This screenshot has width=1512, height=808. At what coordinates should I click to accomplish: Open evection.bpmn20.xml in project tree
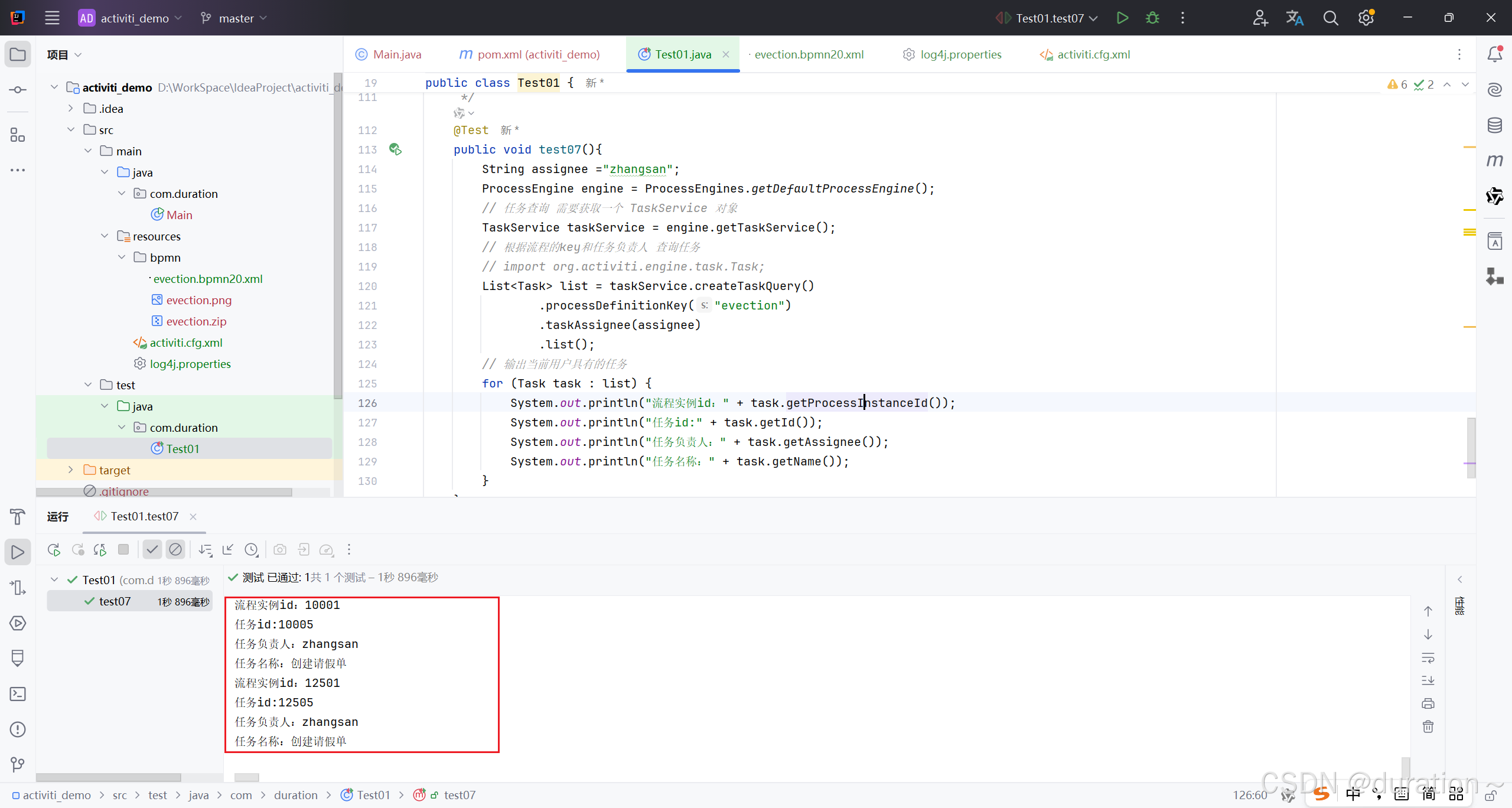click(x=208, y=279)
